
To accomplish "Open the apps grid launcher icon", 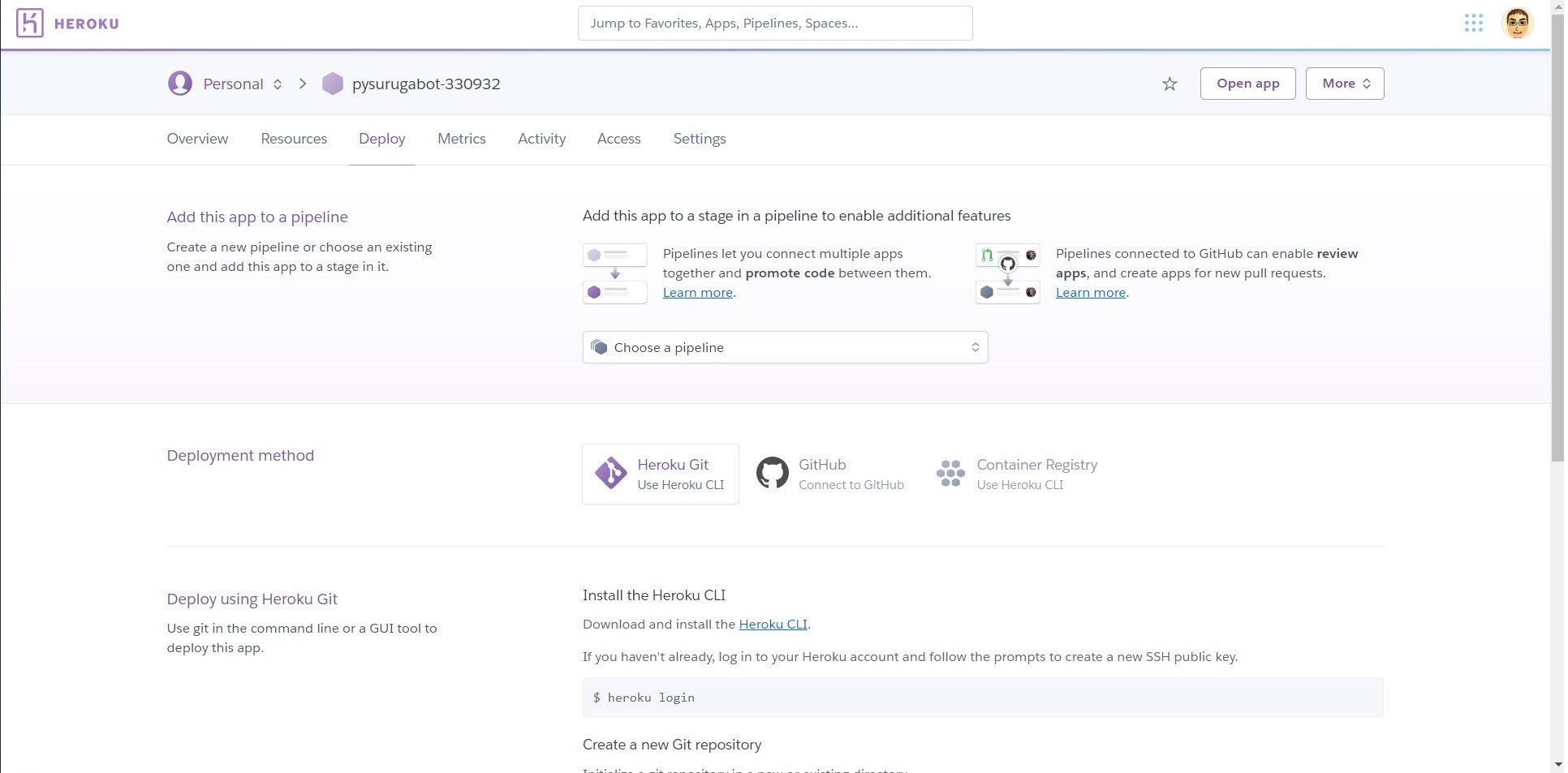I will point(1473,23).
